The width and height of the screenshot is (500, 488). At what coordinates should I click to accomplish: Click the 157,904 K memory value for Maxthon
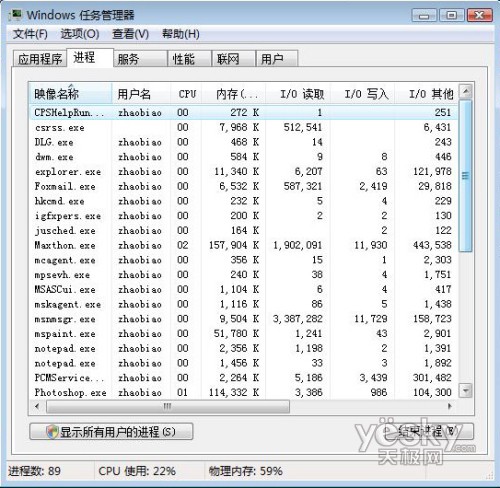click(234, 245)
